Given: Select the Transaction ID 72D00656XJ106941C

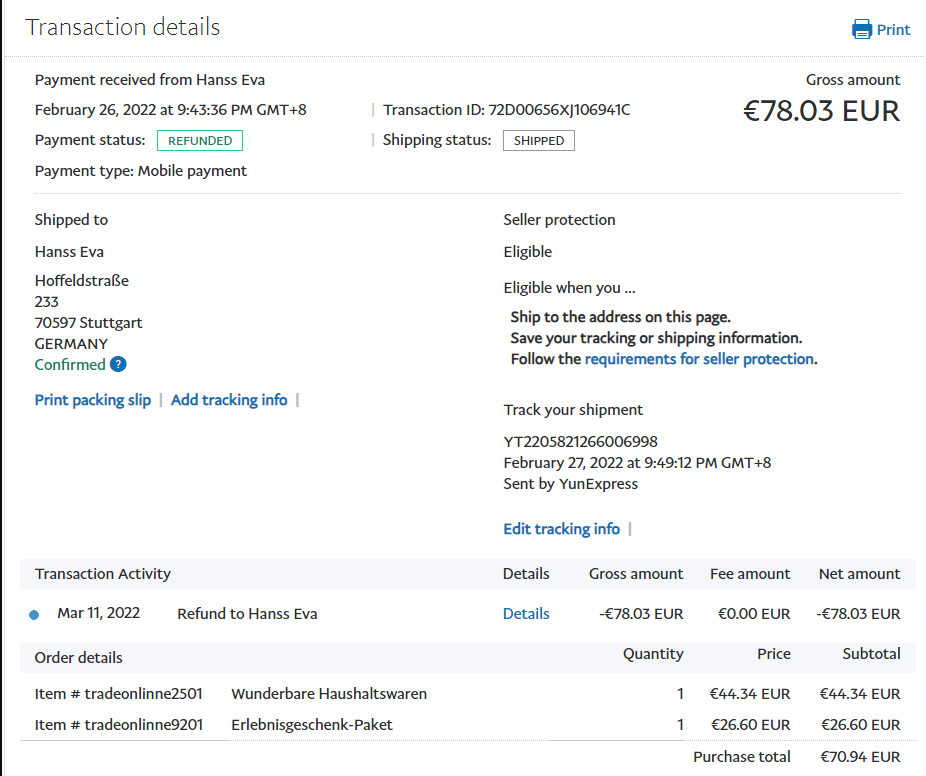Looking at the screenshot, I should click(559, 110).
